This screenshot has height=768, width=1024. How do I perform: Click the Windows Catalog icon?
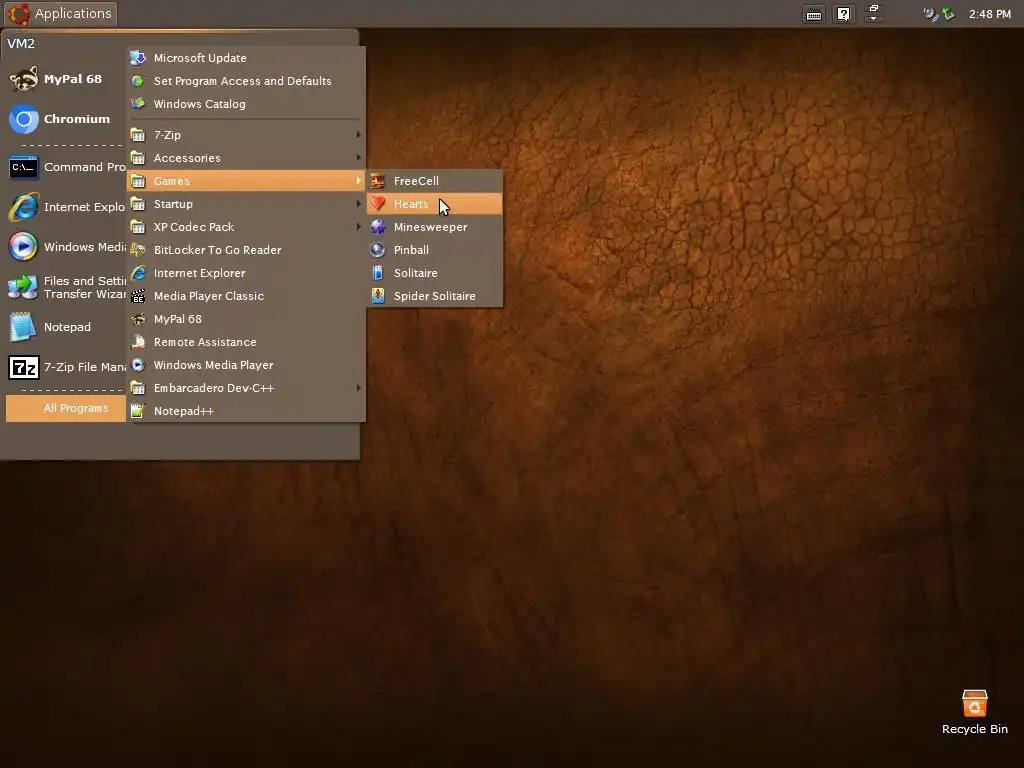[138, 104]
